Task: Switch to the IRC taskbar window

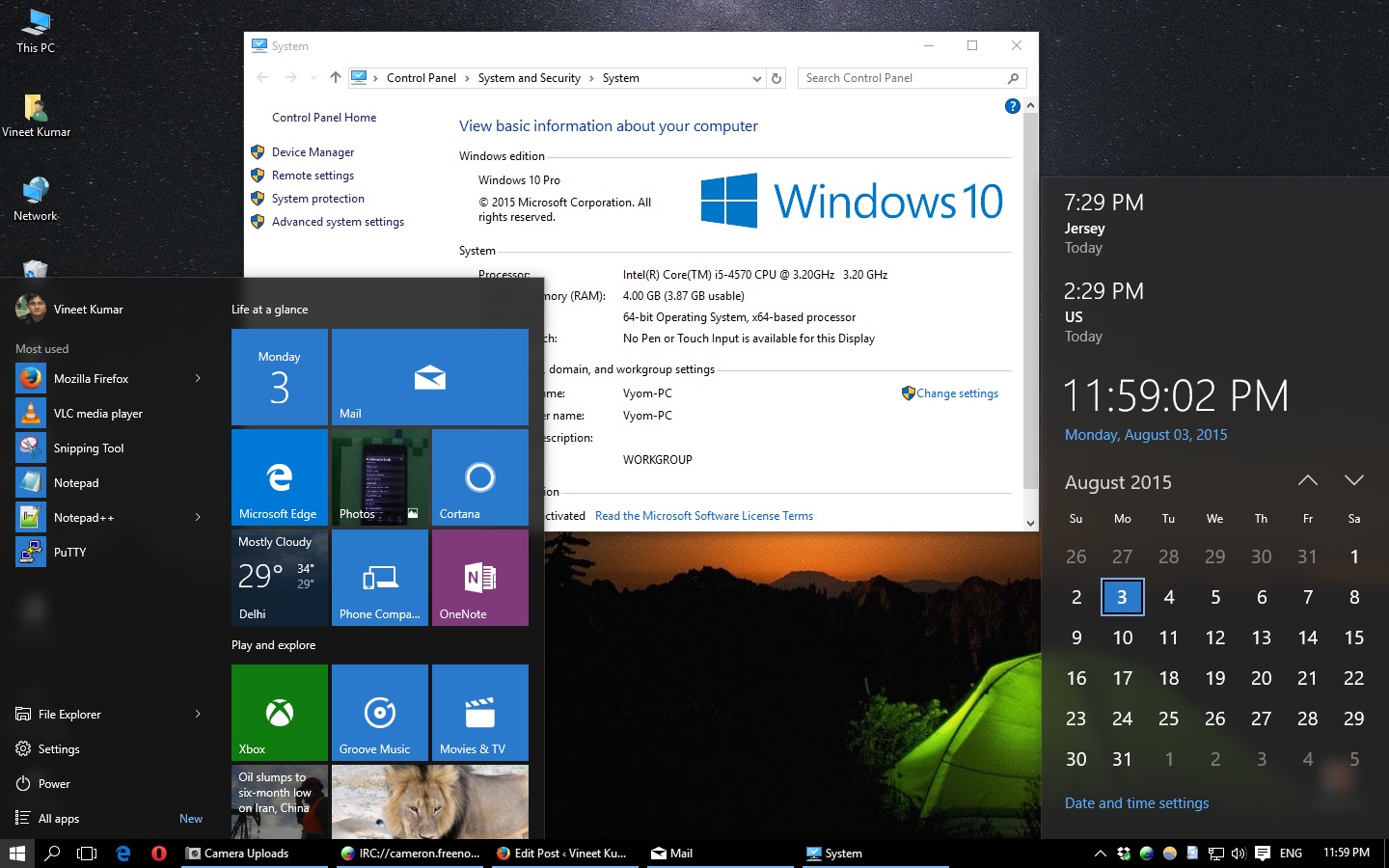Action: [409, 854]
